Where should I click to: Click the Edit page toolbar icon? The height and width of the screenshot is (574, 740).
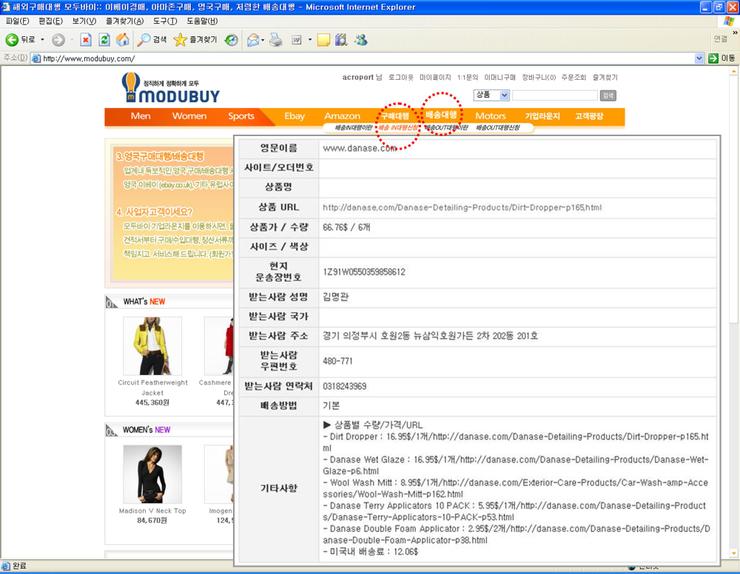[x=296, y=40]
